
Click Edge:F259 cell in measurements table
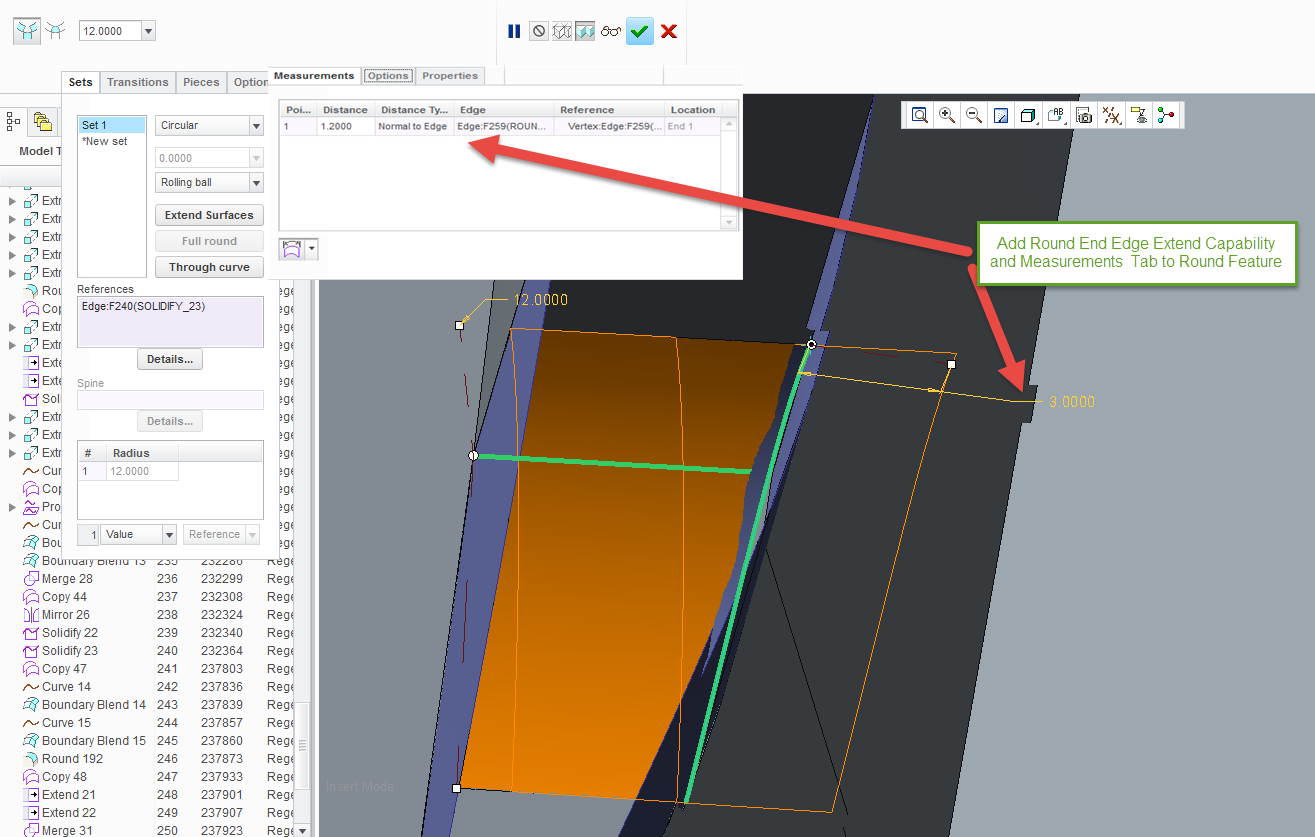pyautogui.click(x=504, y=127)
